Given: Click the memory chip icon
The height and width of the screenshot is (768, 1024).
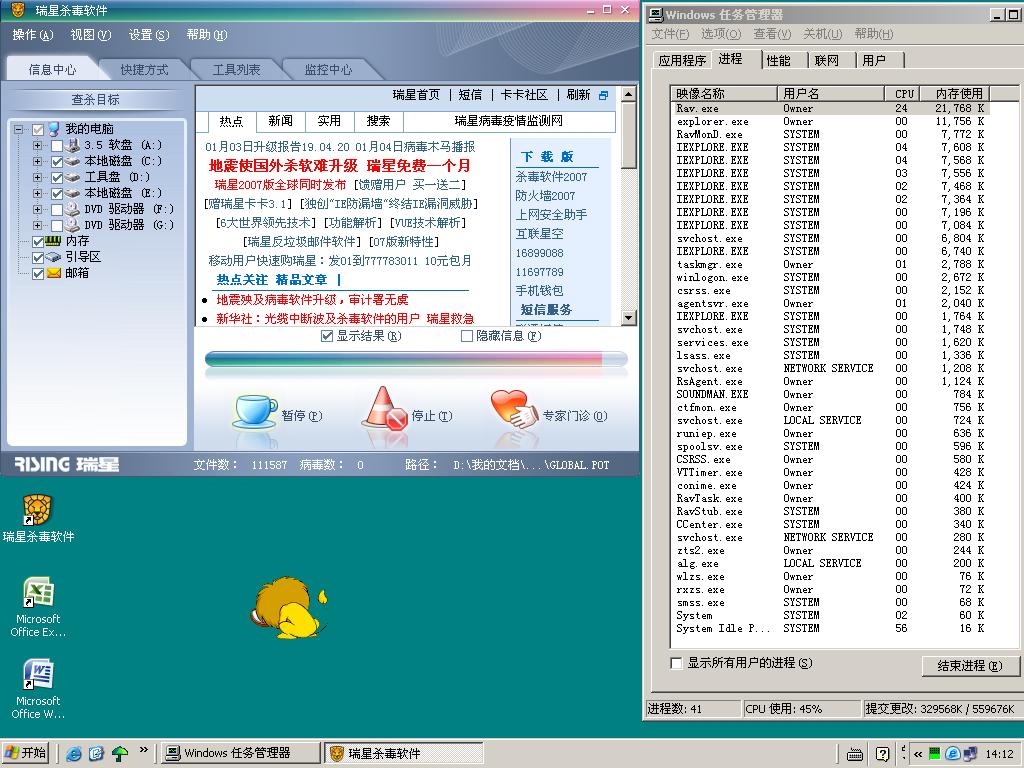Looking at the screenshot, I should 54,241.
